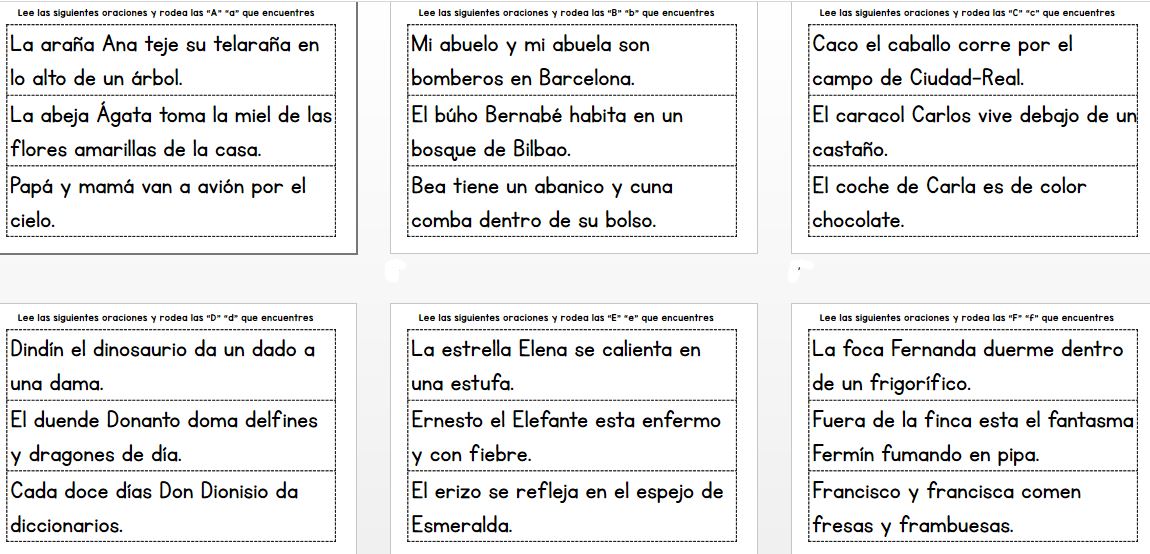Image resolution: width=1150 pixels, height=554 pixels.
Task: Select the letter A worksheet page thumbnail
Action: pos(178,127)
